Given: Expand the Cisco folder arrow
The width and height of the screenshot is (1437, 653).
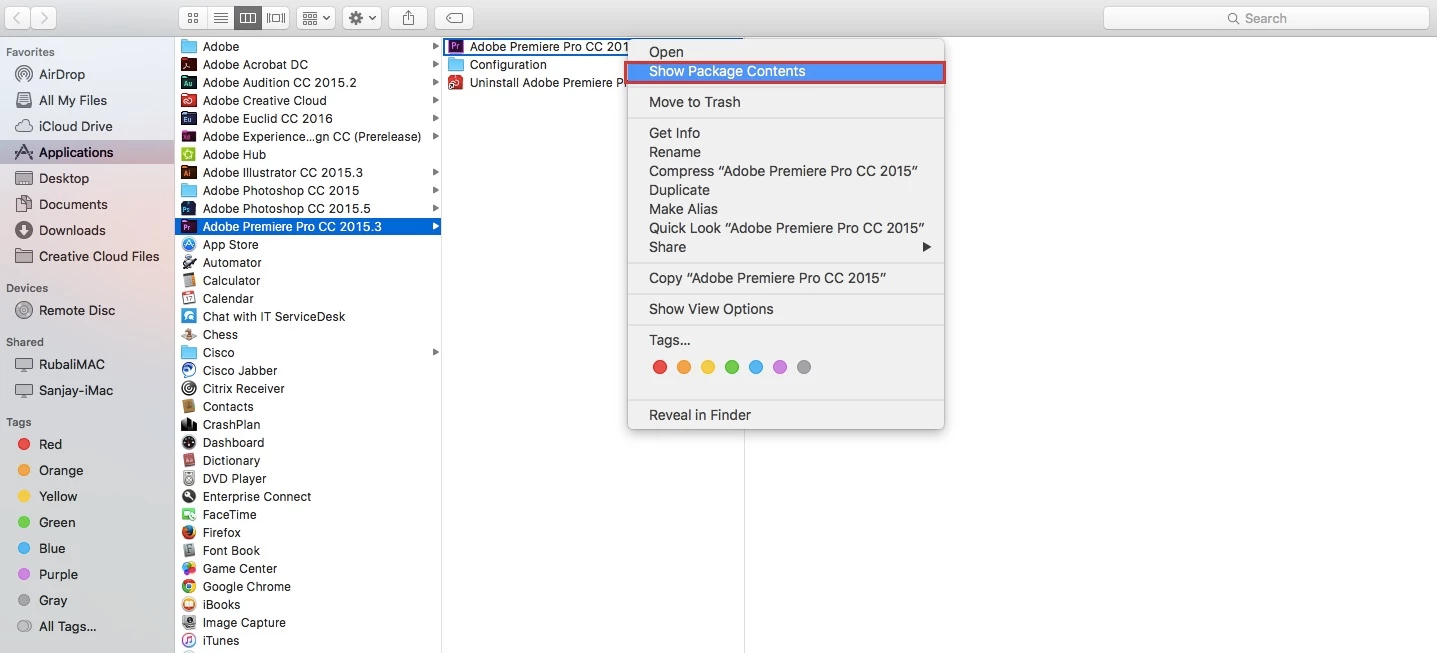Looking at the screenshot, I should tap(435, 352).
